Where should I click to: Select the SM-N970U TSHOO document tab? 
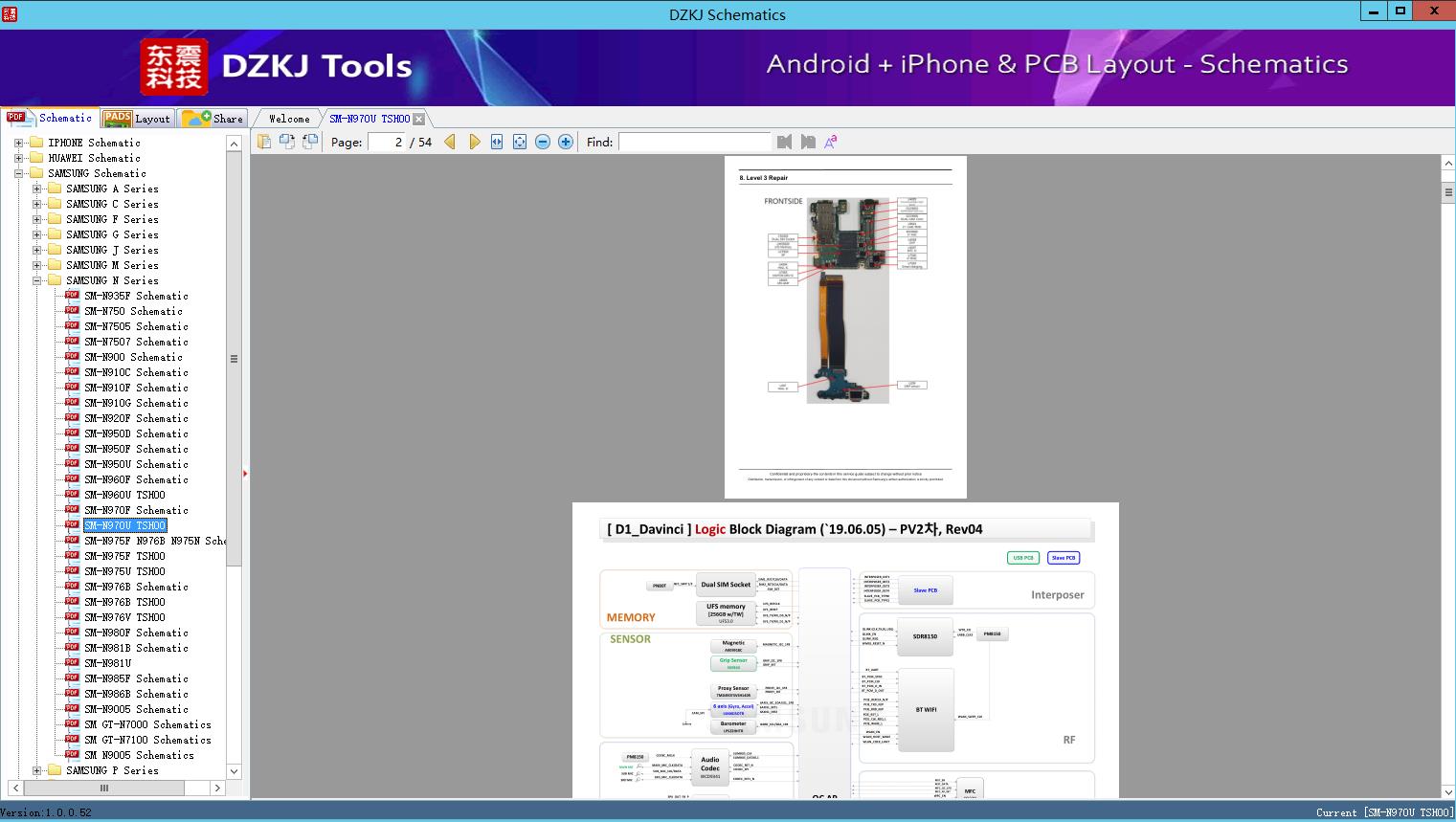[370, 119]
